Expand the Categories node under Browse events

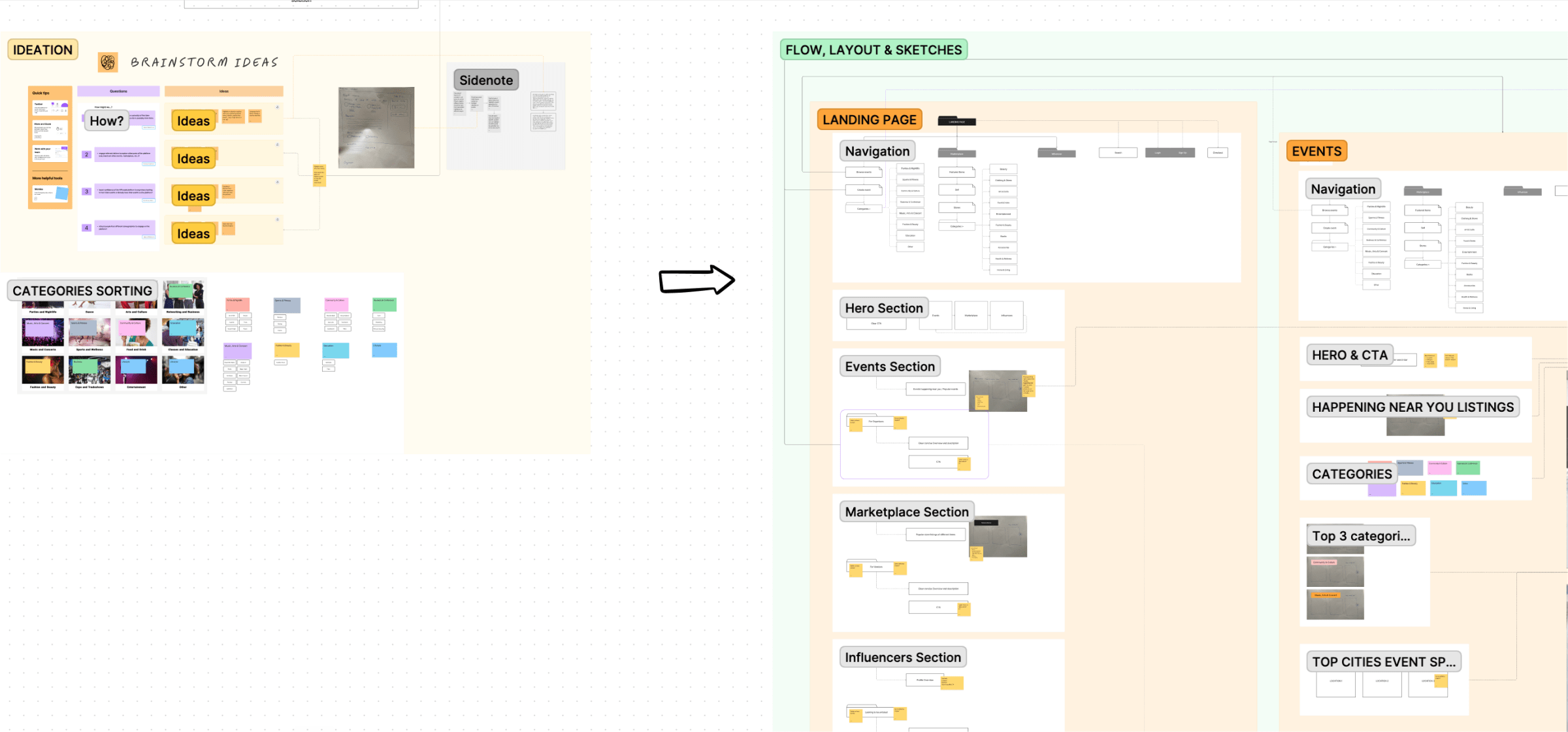(x=864, y=208)
